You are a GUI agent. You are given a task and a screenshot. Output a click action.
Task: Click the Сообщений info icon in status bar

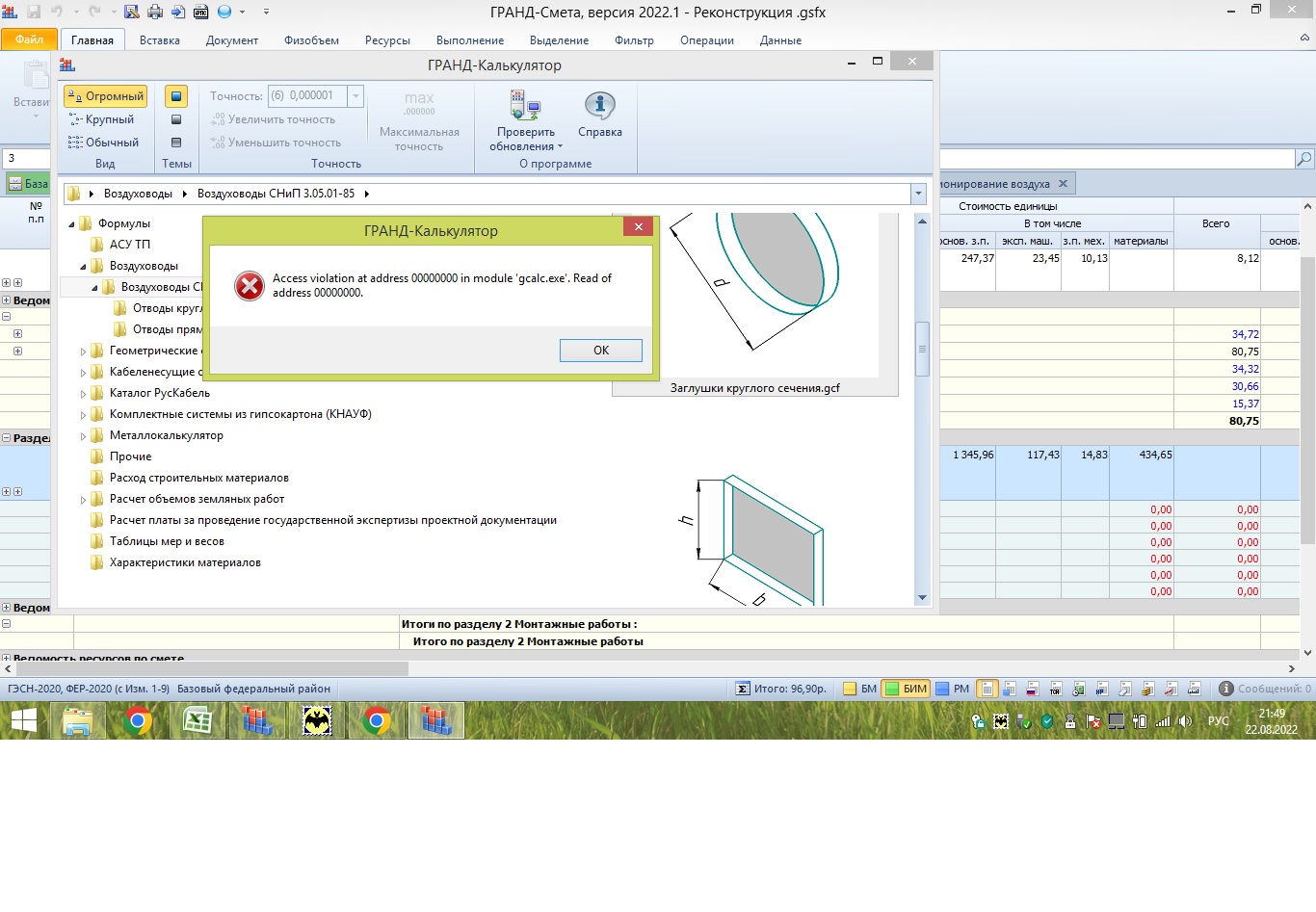tap(1226, 689)
